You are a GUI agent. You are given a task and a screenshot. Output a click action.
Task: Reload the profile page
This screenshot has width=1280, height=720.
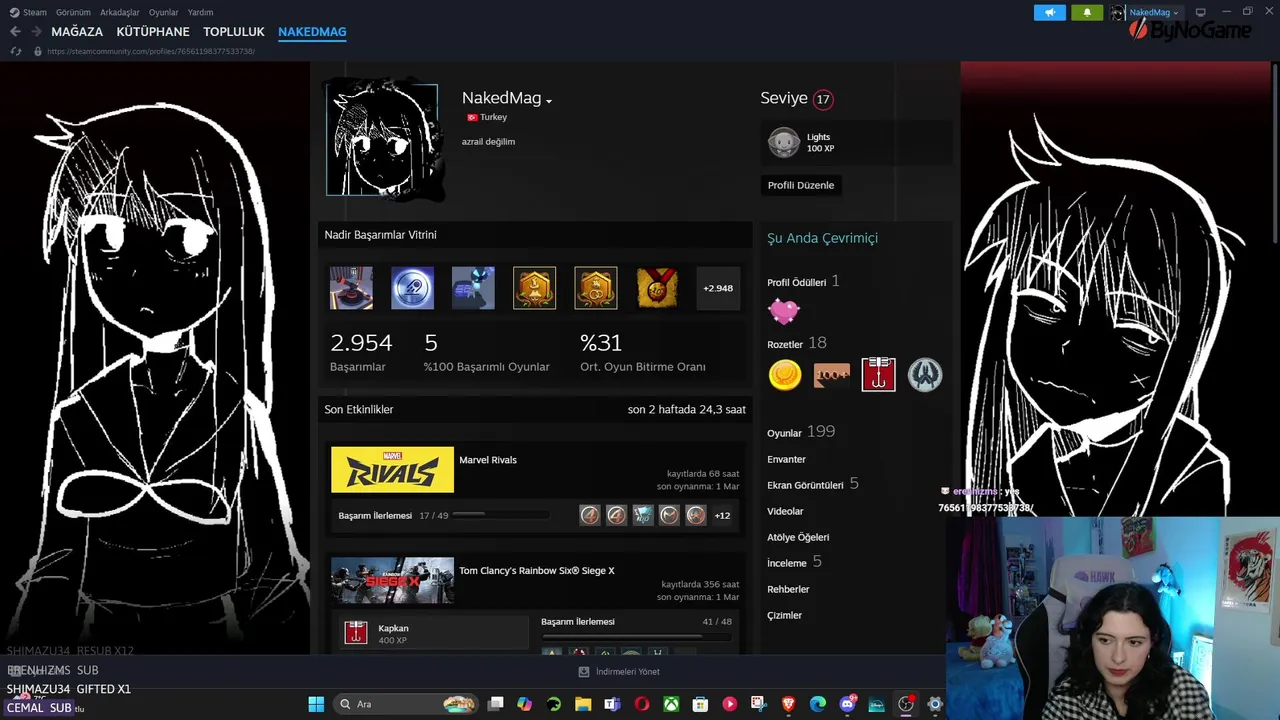15,51
